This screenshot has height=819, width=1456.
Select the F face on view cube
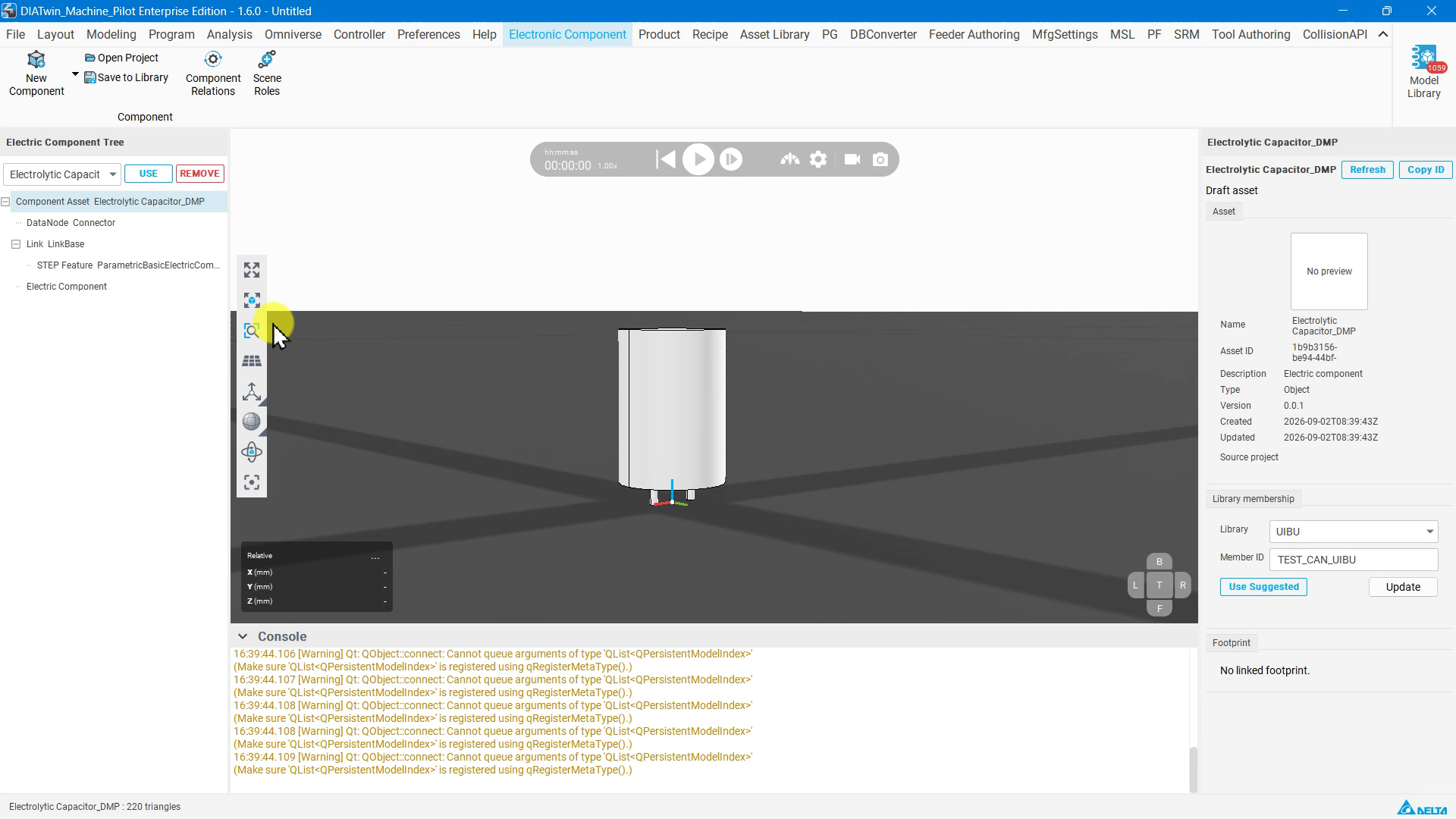[x=1159, y=608]
